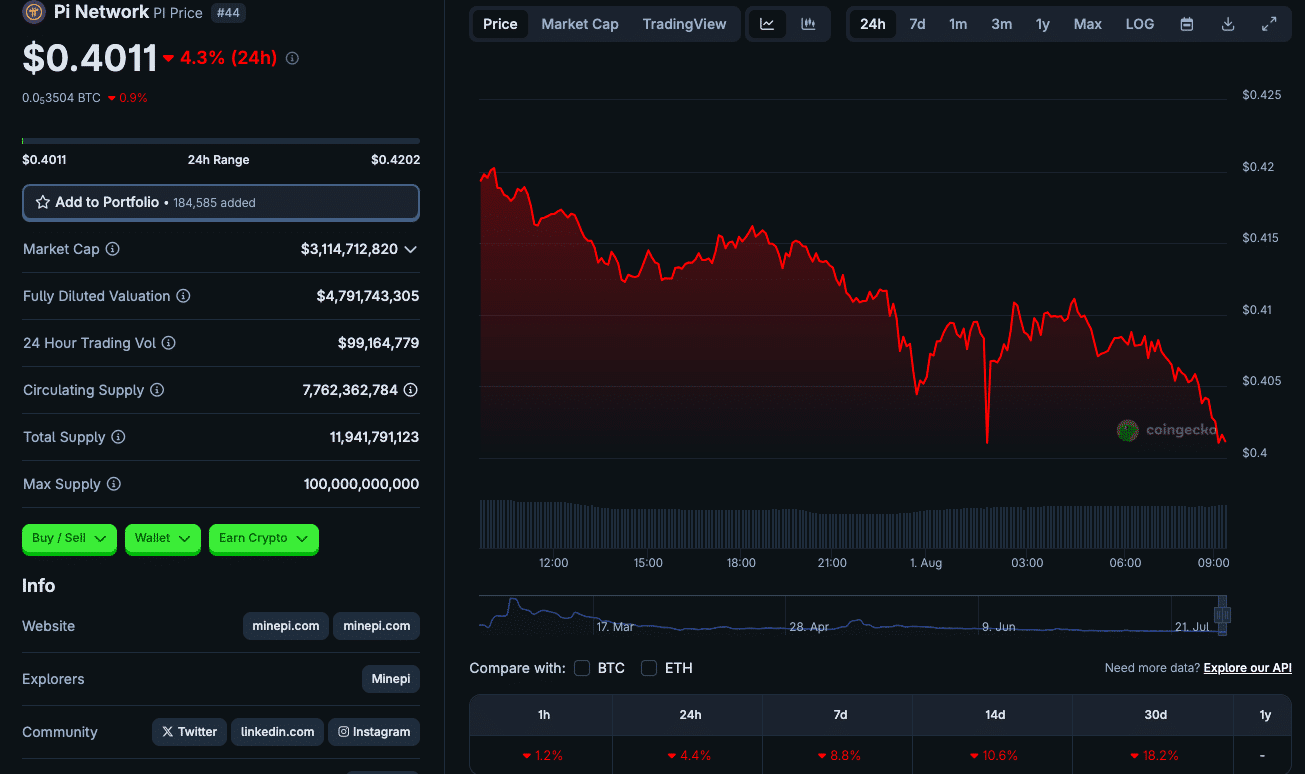The width and height of the screenshot is (1305, 774).
Task: Open Buy / Sell dropdown
Action: pos(69,538)
